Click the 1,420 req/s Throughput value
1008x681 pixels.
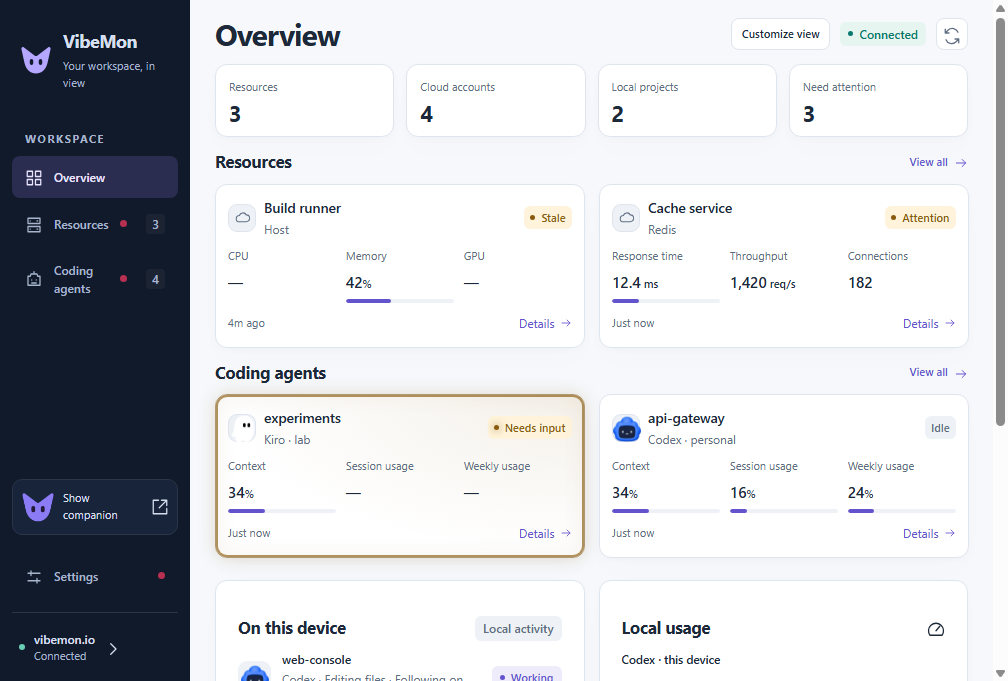(x=762, y=283)
